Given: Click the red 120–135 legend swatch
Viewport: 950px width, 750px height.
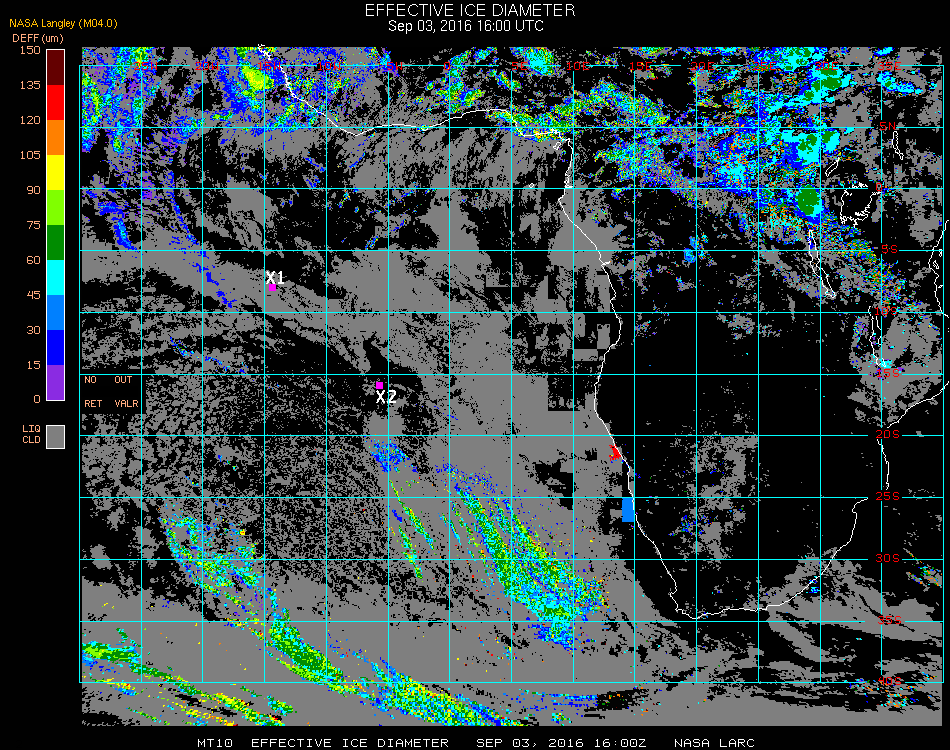Looking at the screenshot, I should pos(56,102).
